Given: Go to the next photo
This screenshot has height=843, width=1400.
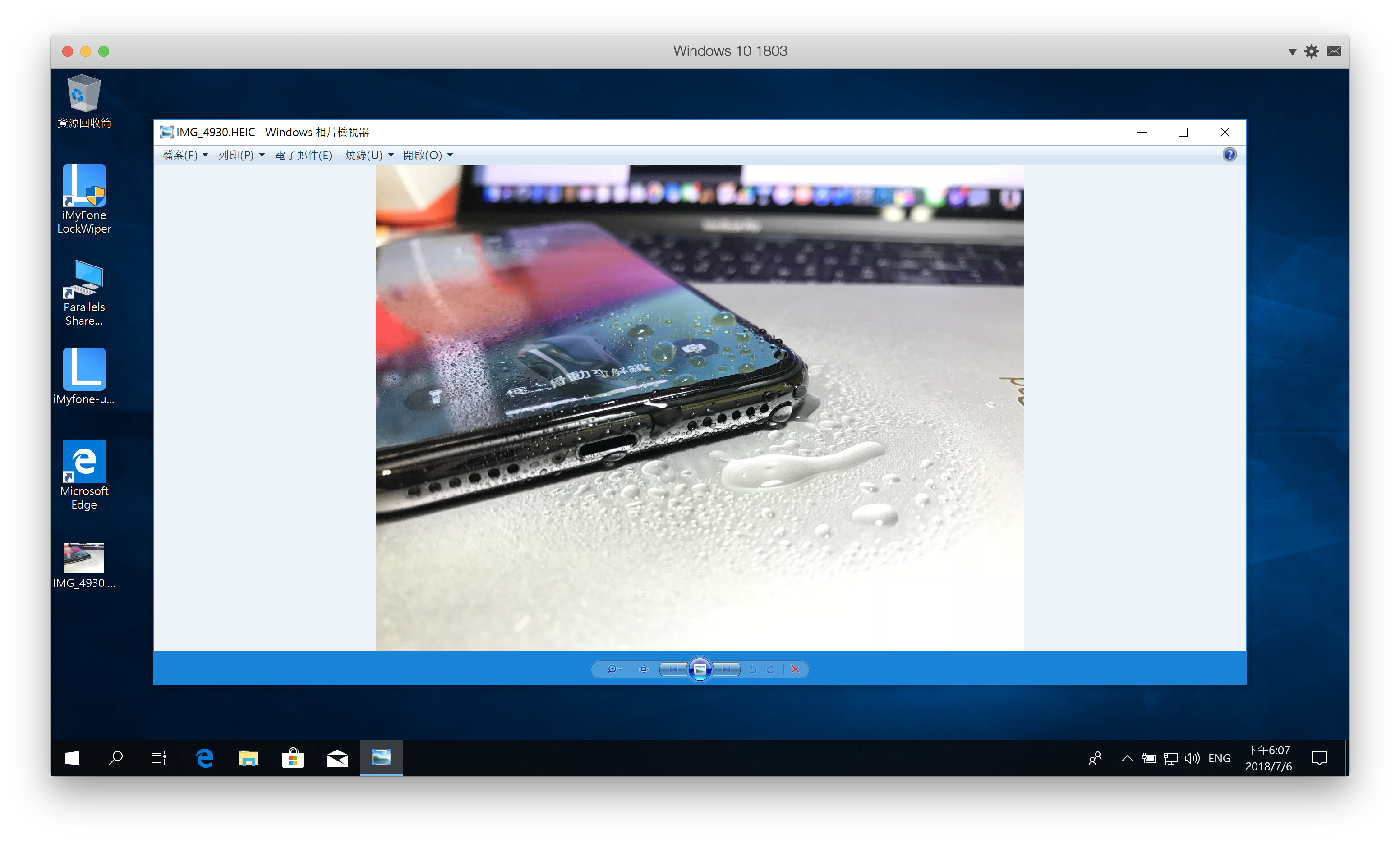Looking at the screenshot, I should (727, 669).
